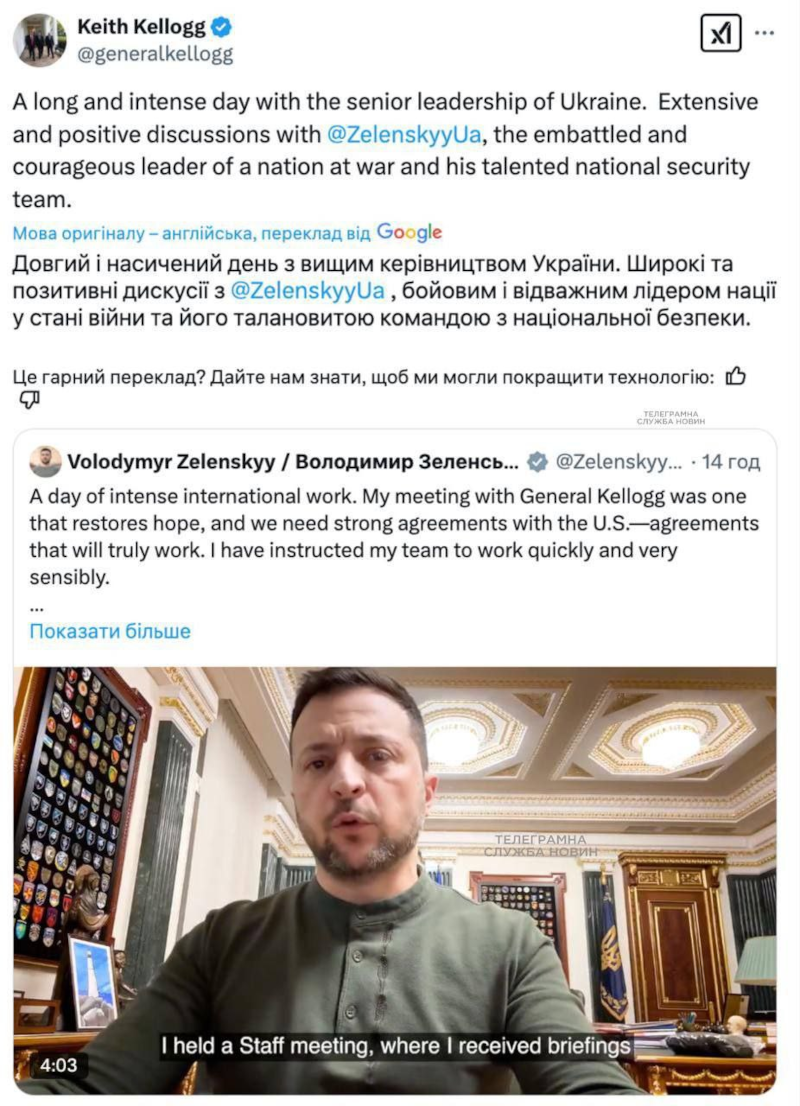
Task: Open the '14 год' timestamp link
Action: pos(730,462)
